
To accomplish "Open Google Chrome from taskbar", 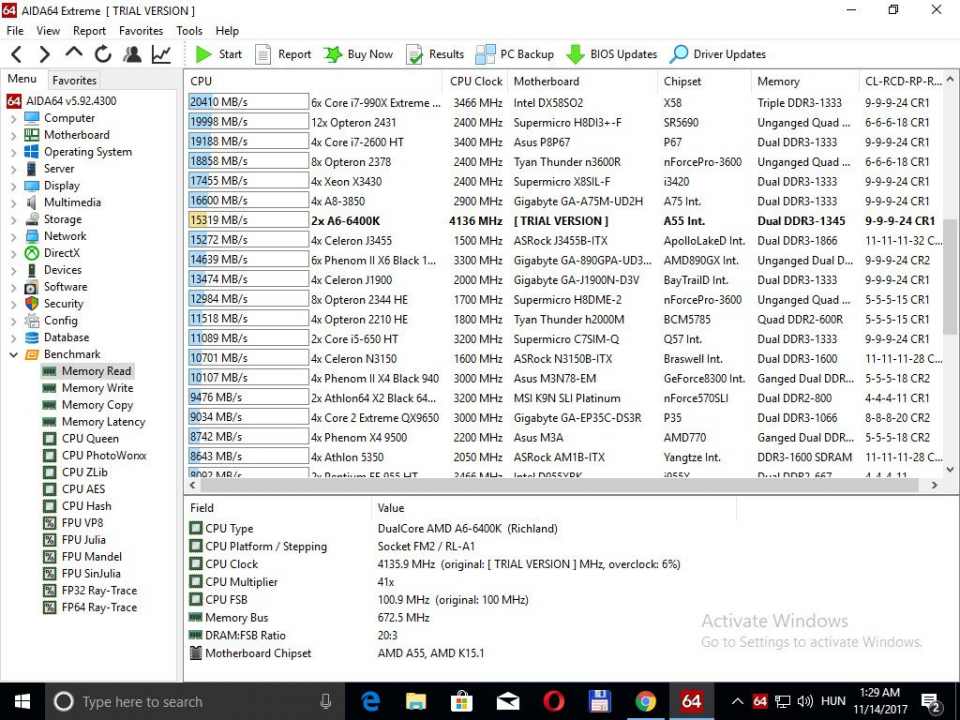I will pos(645,702).
